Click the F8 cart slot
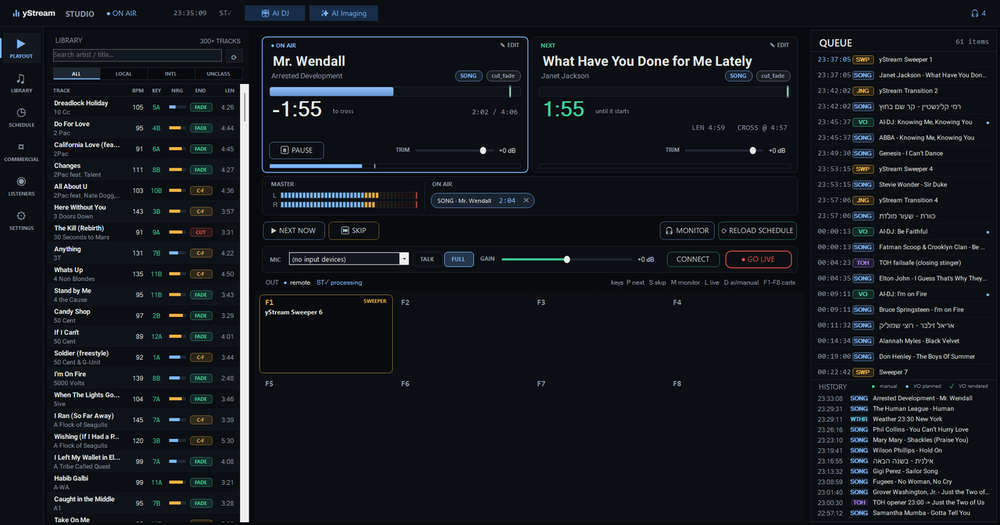 (x=732, y=415)
